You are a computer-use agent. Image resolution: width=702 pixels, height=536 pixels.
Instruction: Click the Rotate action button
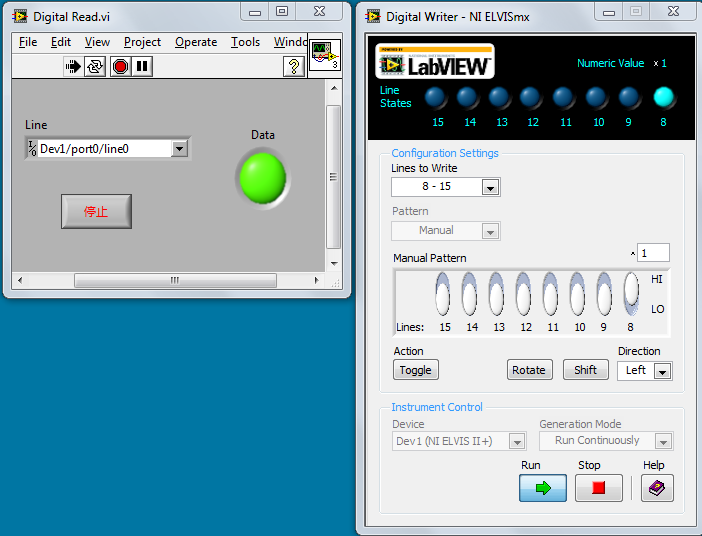click(x=529, y=370)
